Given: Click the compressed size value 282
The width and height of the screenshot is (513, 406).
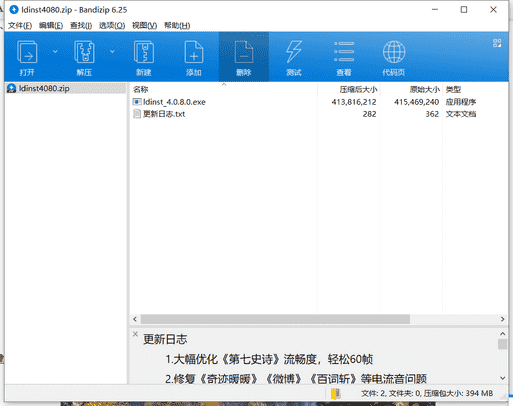Looking at the screenshot, I should (x=369, y=114).
